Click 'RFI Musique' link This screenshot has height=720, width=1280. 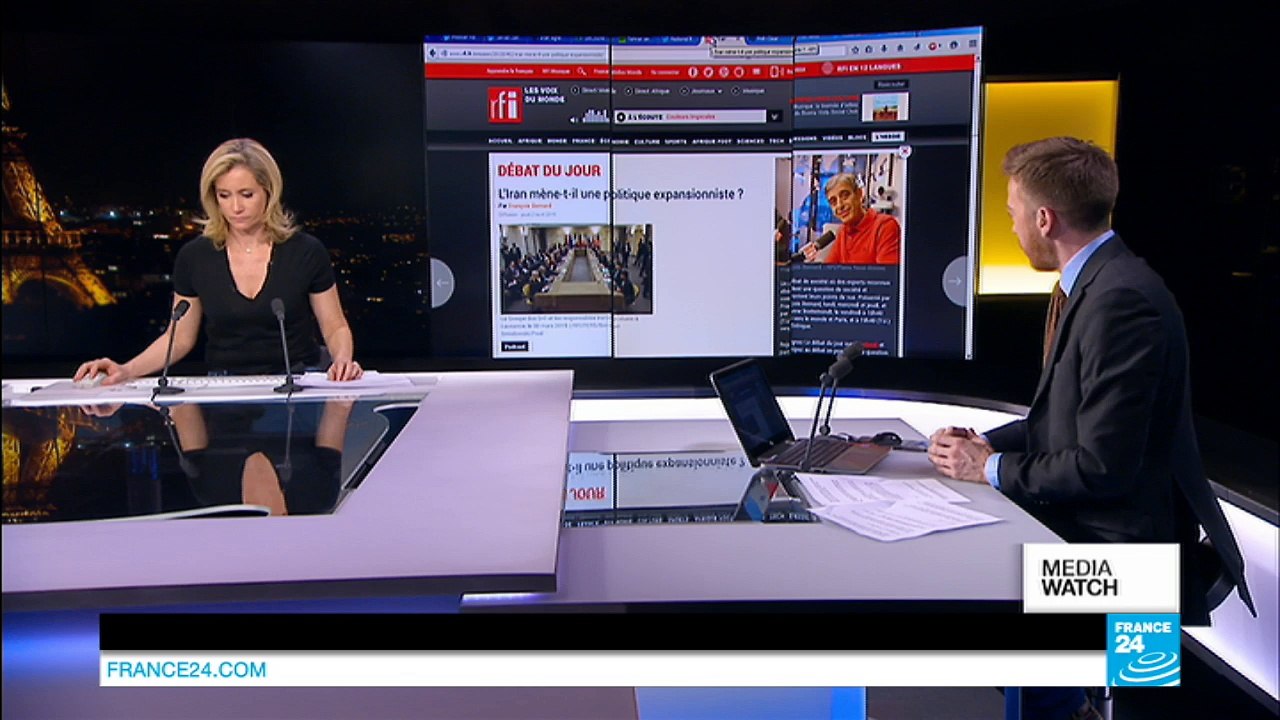coord(556,71)
